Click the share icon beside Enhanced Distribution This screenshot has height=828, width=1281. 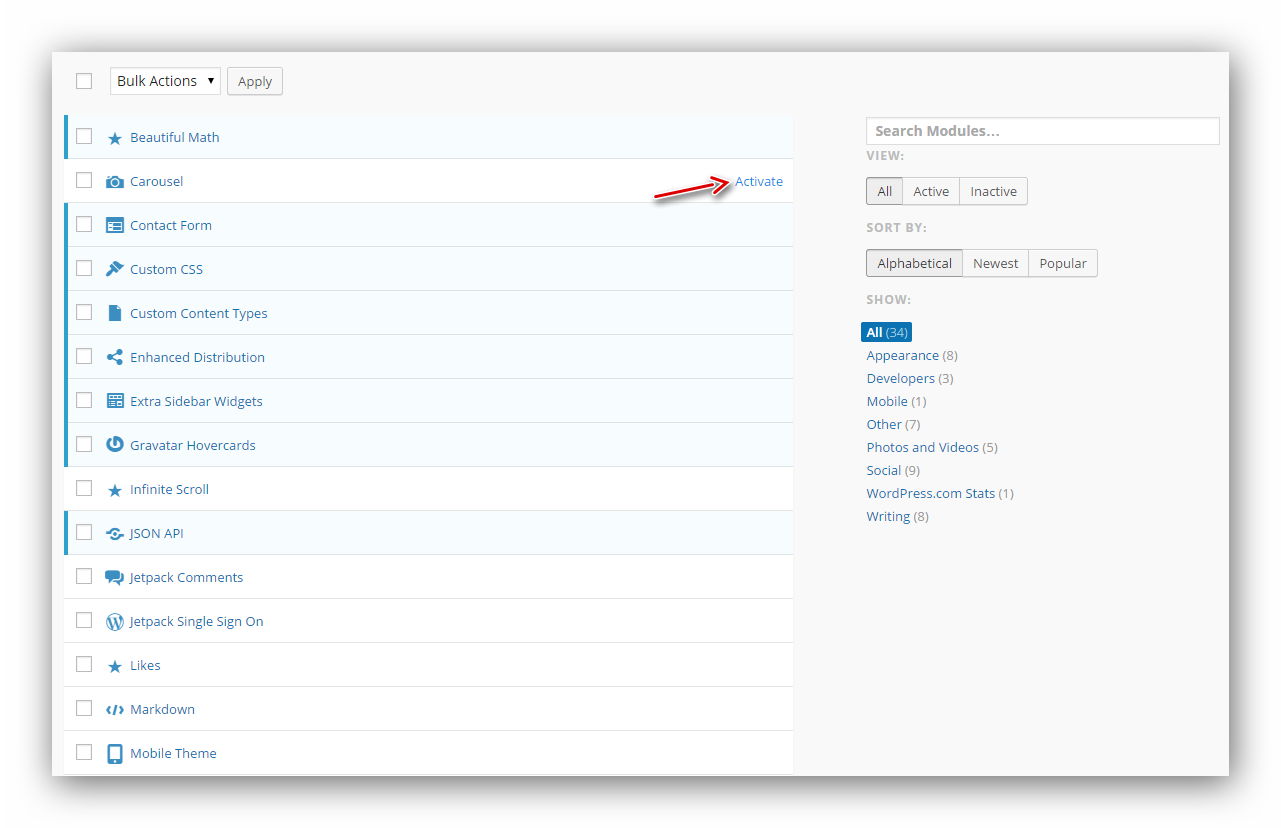115,357
